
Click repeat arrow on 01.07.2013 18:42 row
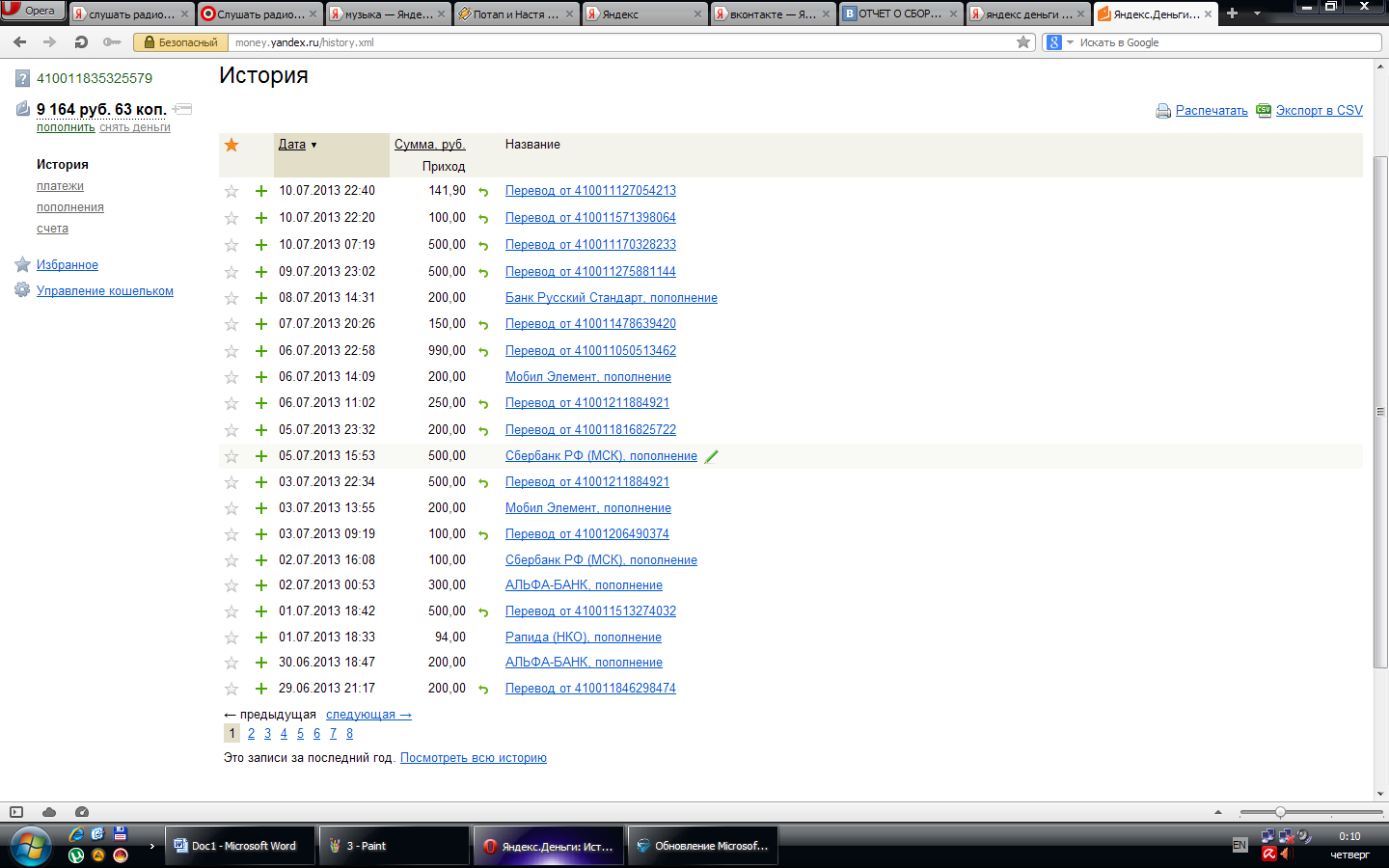click(483, 612)
